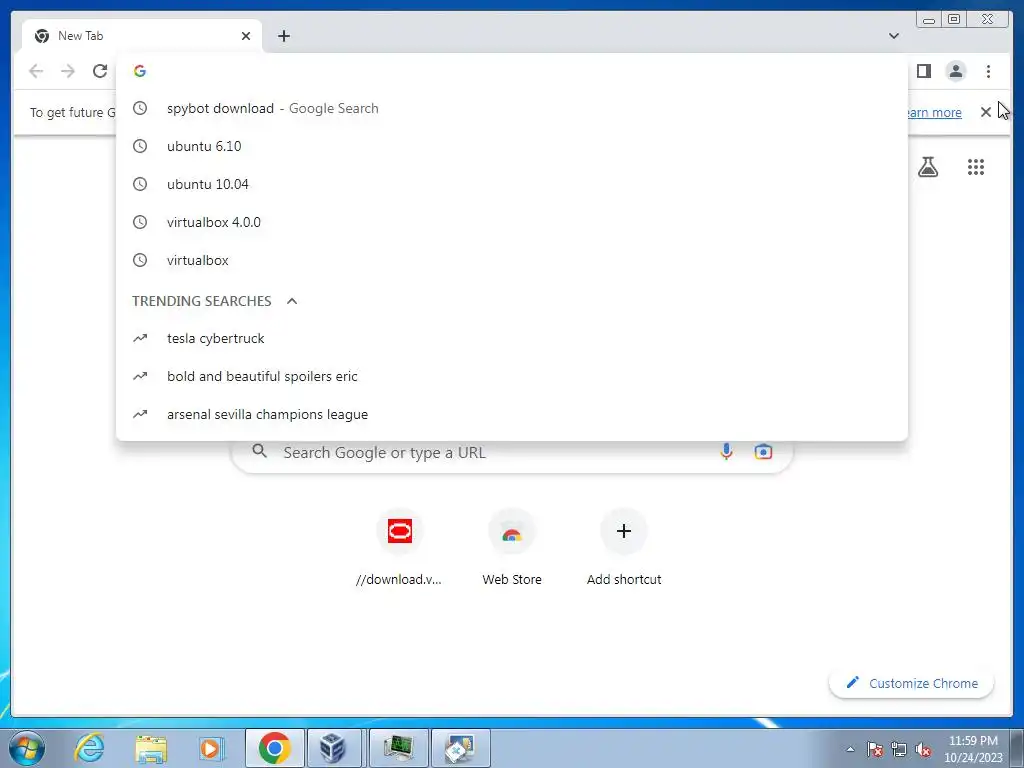1024x768 pixels.
Task: Open the Web Store shortcut tile
Action: coord(512,549)
